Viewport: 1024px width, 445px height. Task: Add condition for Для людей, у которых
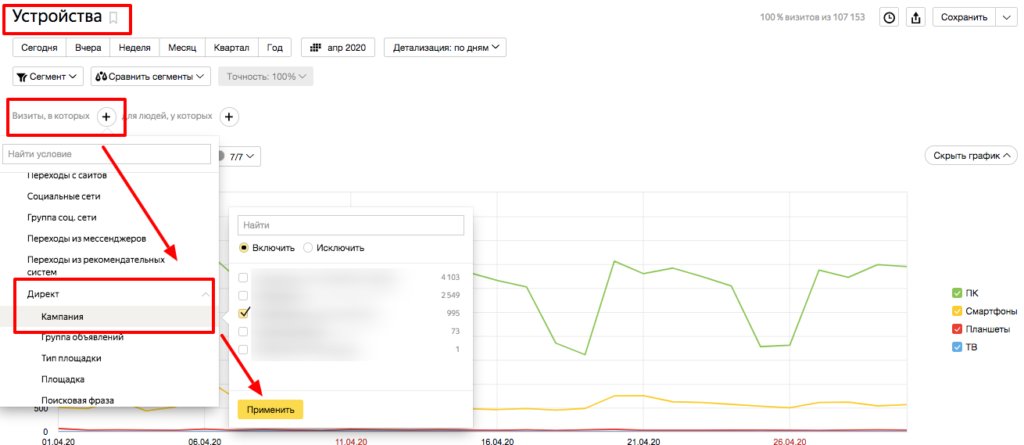pos(229,116)
